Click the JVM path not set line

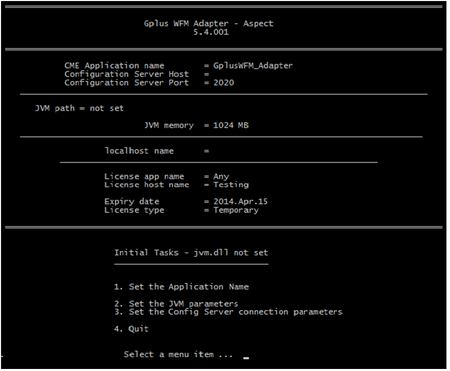pos(79,108)
